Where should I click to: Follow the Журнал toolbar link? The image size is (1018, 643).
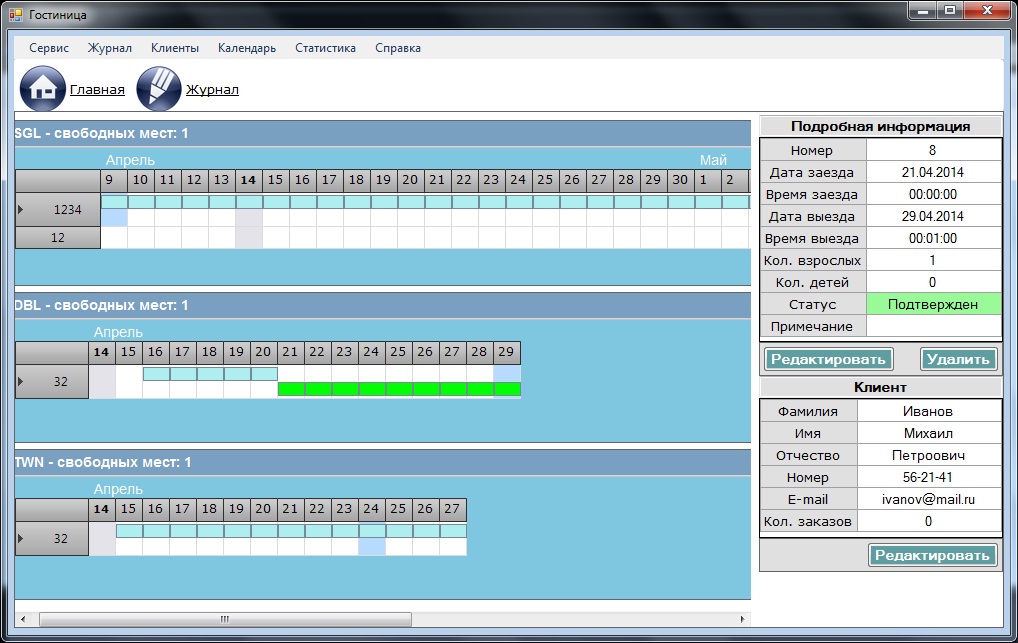pyautogui.click(x=212, y=90)
